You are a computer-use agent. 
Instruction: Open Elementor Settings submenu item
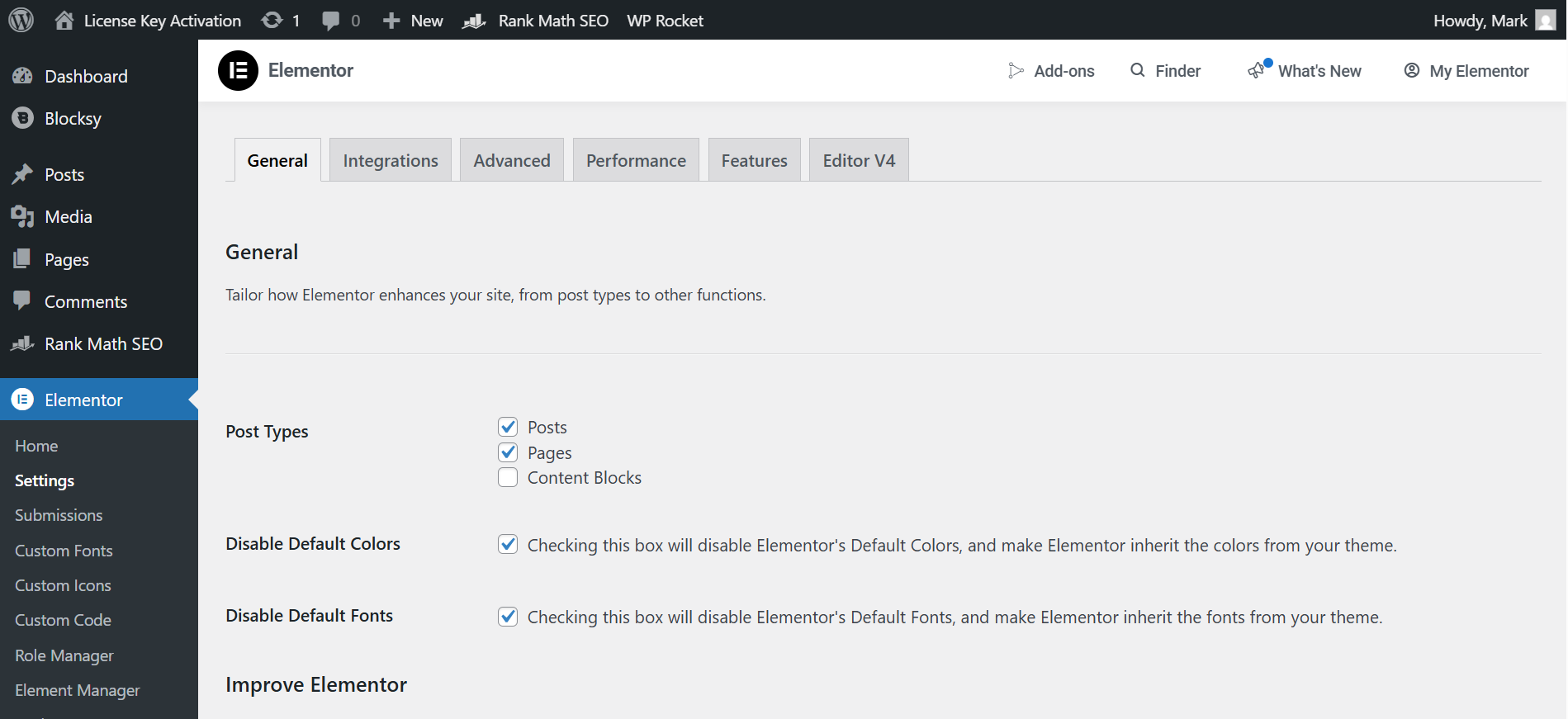45,480
